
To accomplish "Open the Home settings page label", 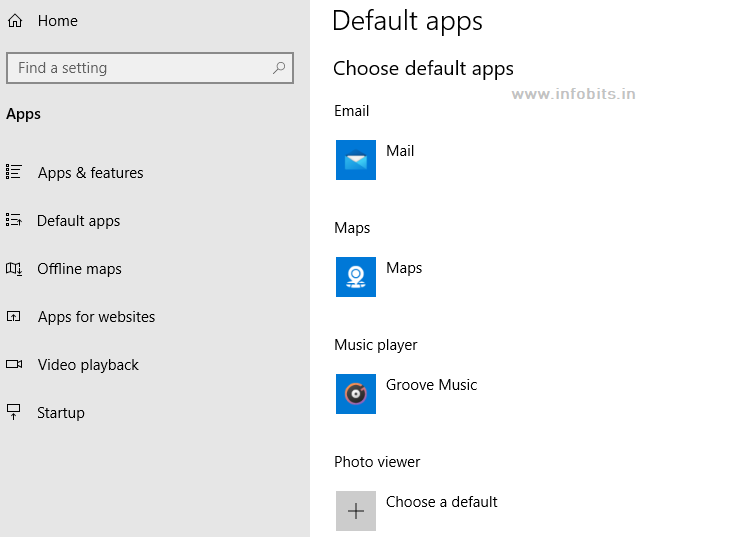I will point(58,21).
